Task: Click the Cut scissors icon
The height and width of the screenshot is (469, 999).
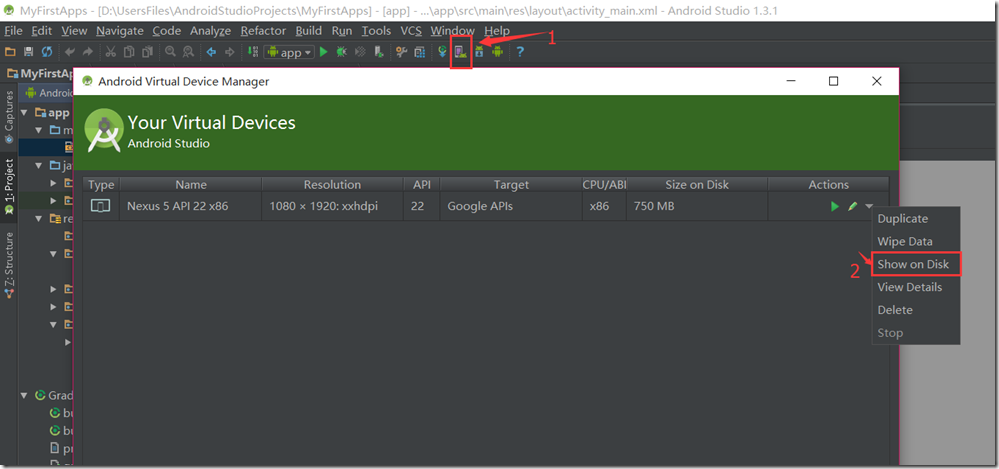Action: point(111,52)
